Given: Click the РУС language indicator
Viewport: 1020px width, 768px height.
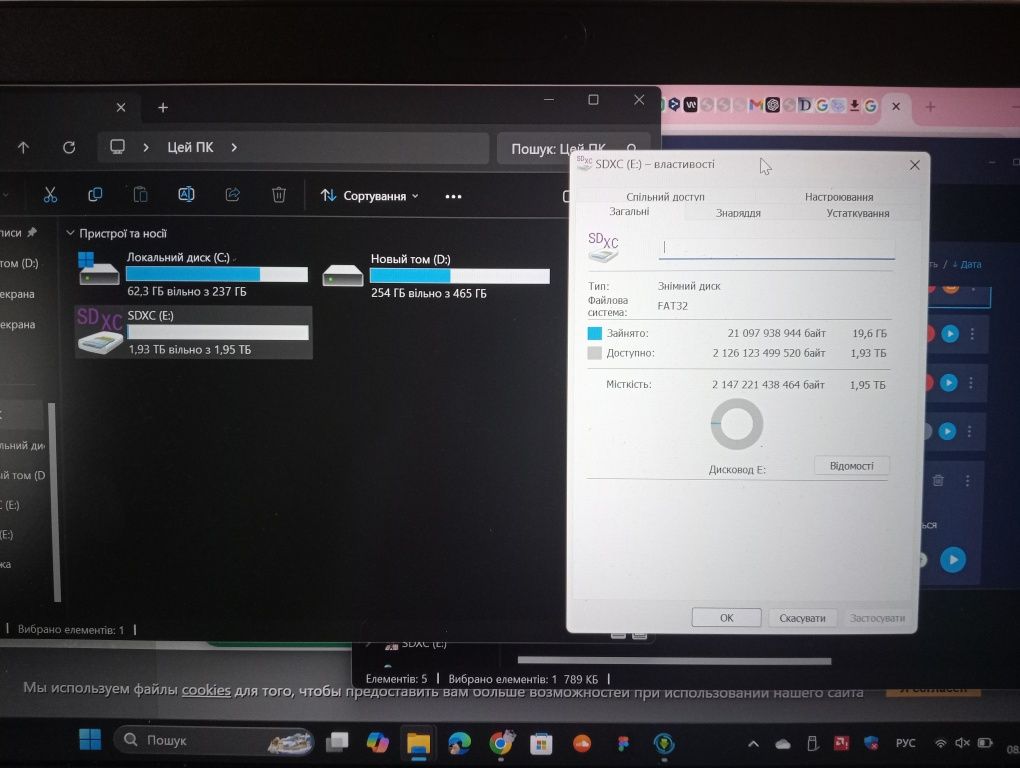Looking at the screenshot, I should coord(905,743).
